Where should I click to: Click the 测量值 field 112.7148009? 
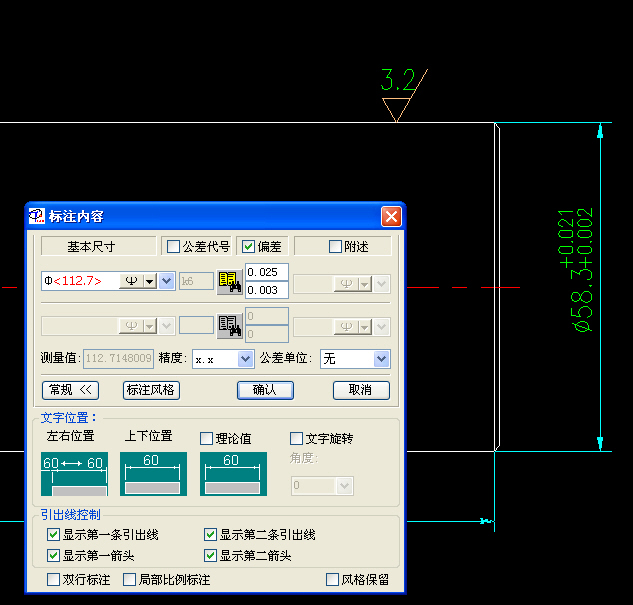pos(118,359)
